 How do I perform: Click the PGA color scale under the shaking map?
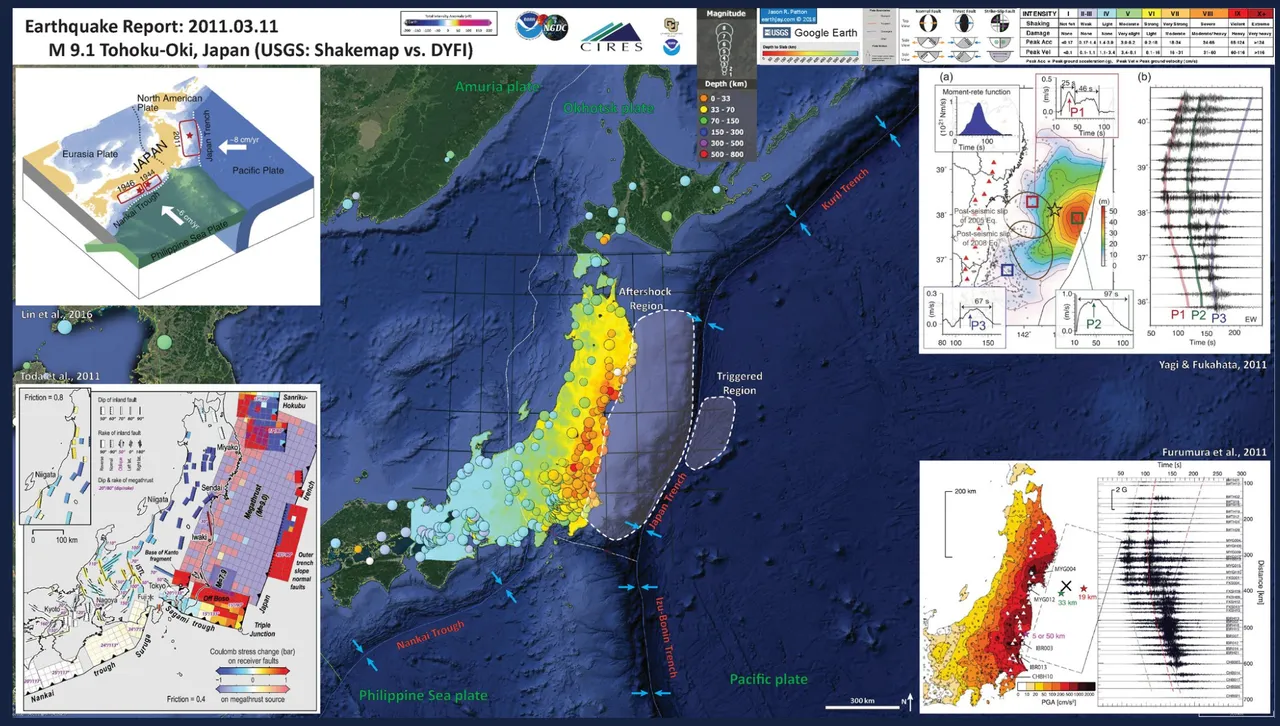coord(1056,686)
